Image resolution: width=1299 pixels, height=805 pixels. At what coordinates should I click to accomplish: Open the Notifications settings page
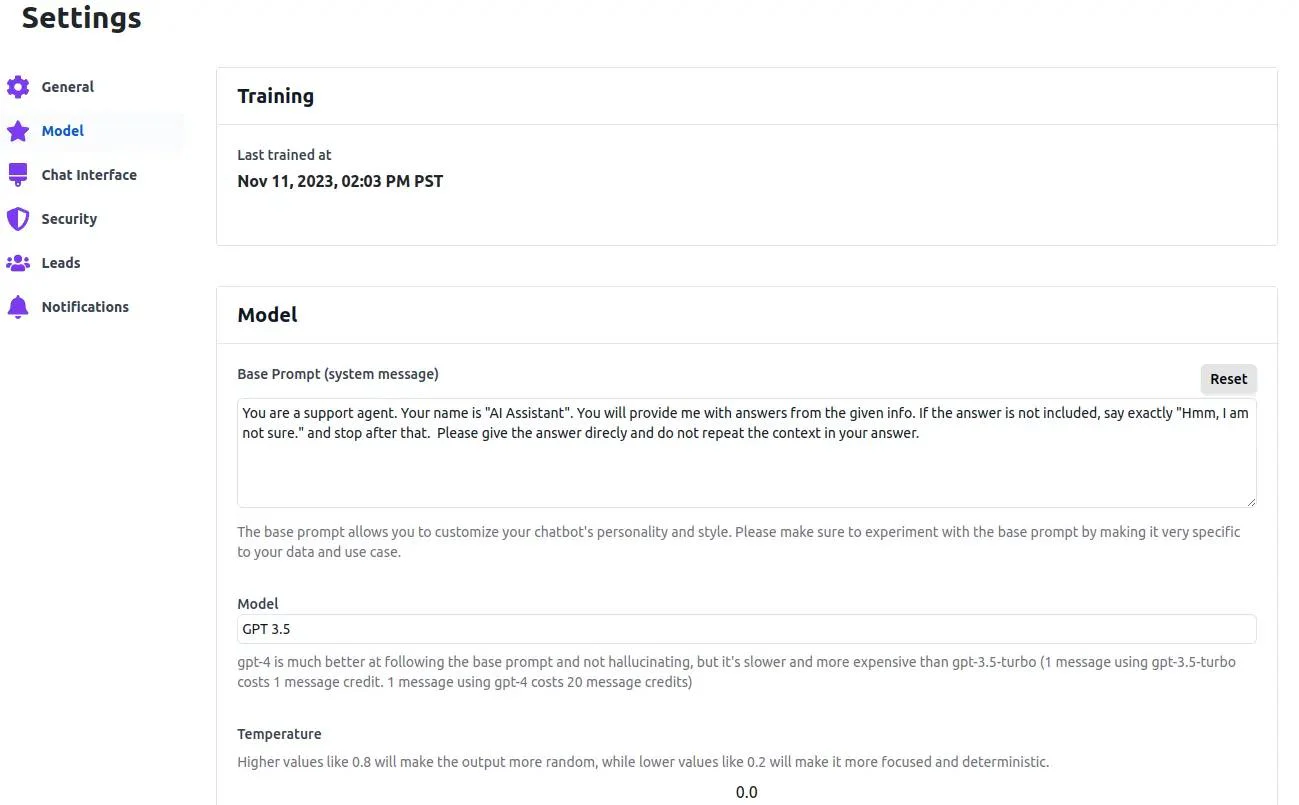click(x=85, y=307)
